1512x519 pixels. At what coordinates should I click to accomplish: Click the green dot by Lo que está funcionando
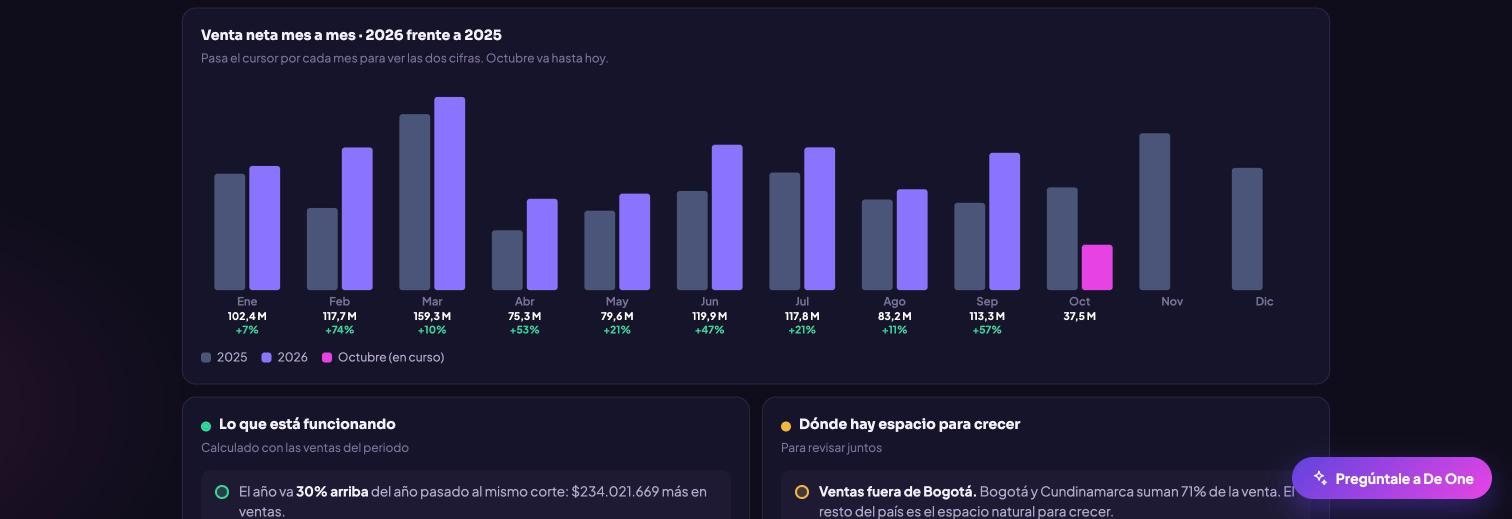click(206, 426)
